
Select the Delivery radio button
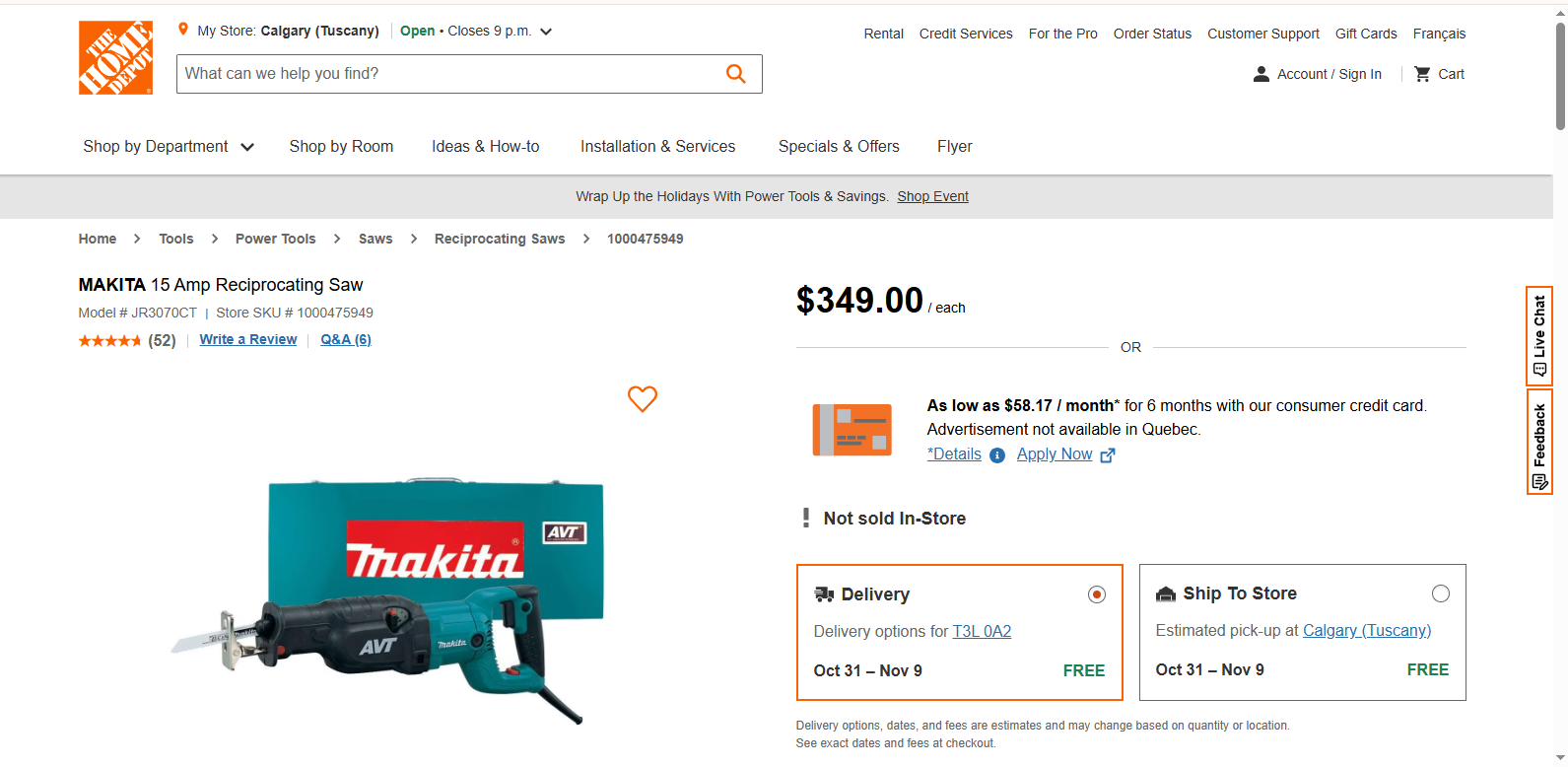1096,594
